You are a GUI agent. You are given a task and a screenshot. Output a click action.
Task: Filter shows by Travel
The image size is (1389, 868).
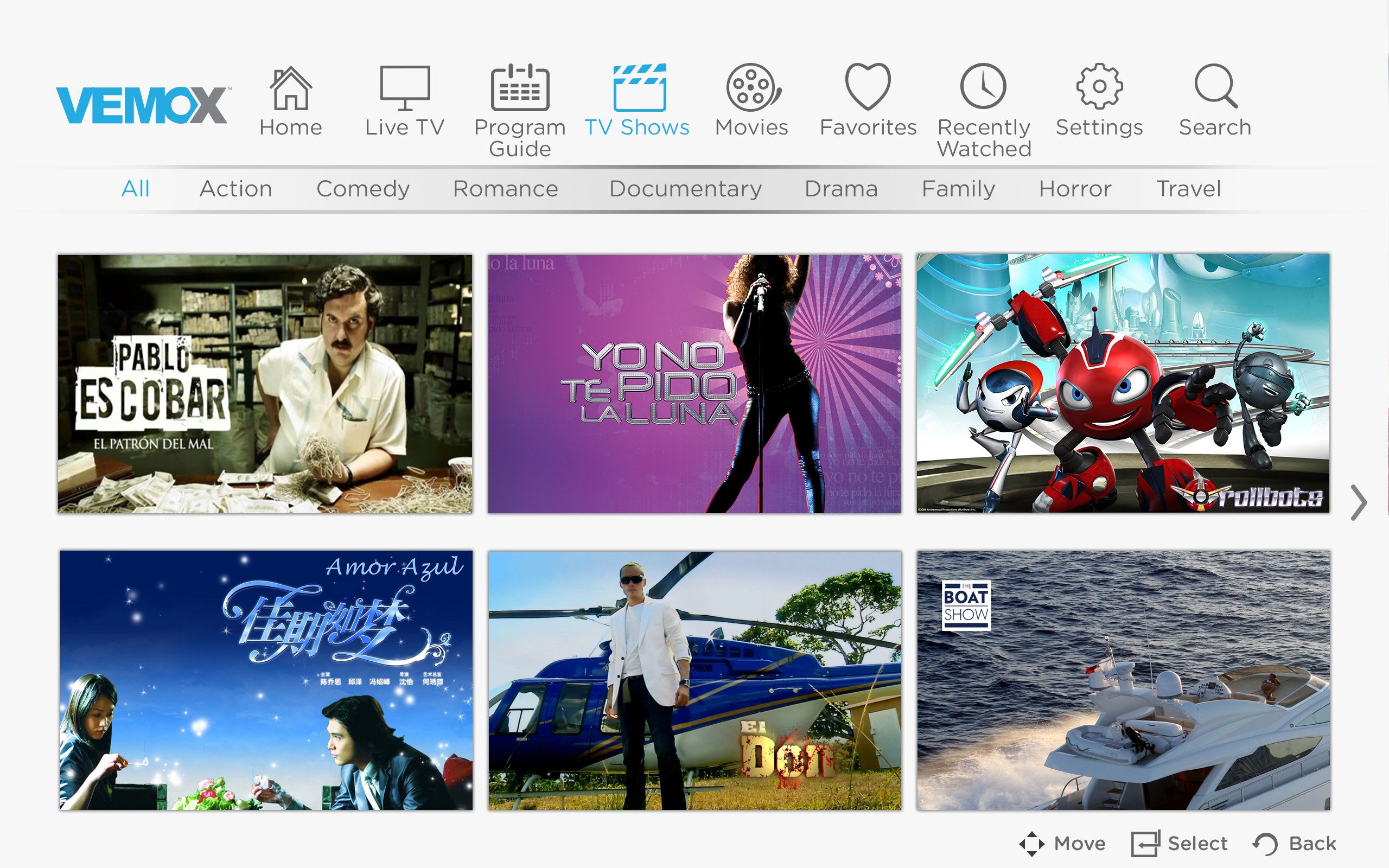1188,189
